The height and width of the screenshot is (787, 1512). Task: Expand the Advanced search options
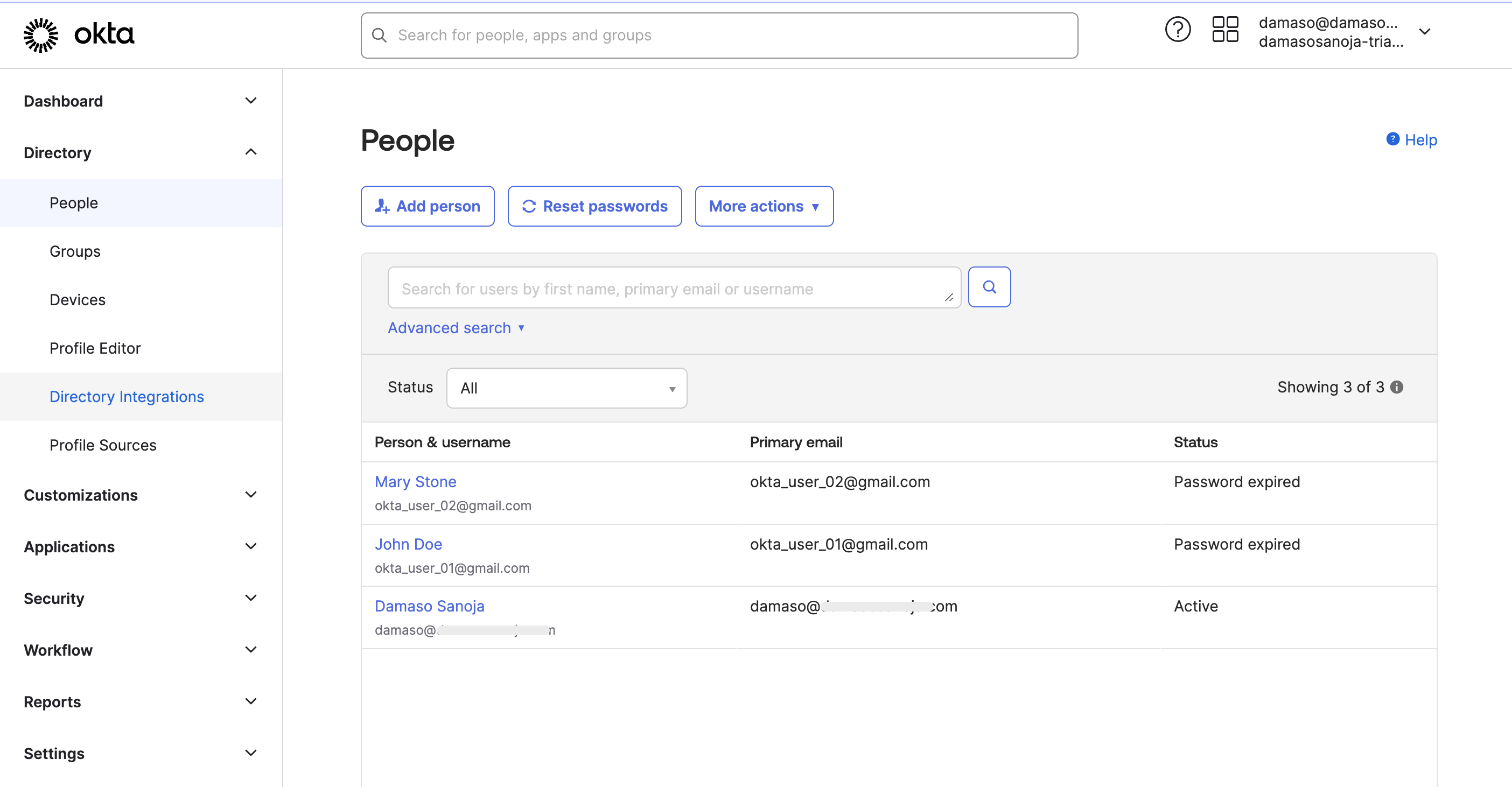tap(456, 328)
